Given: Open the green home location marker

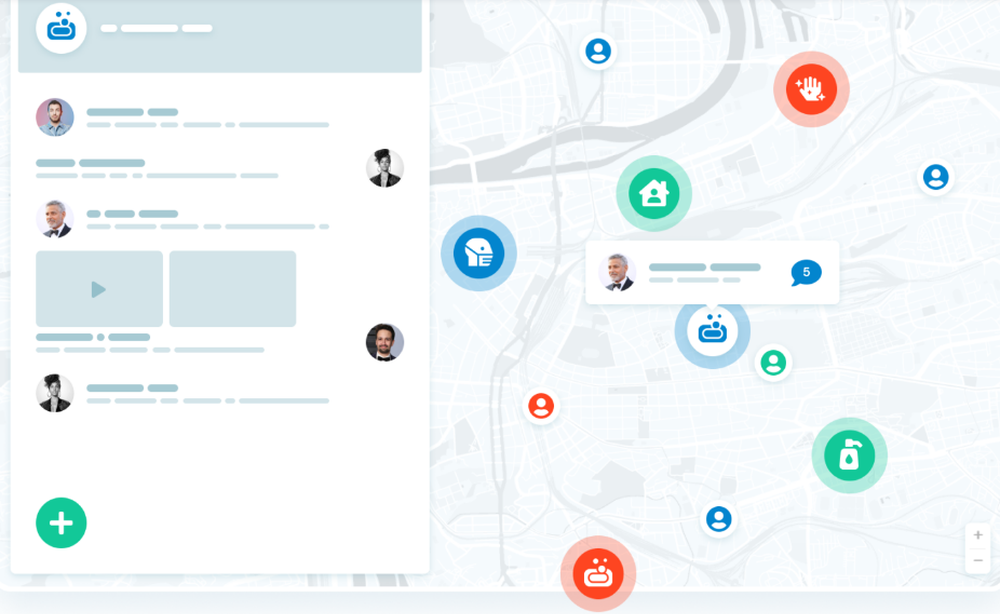Looking at the screenshot, I should [653, 192].
